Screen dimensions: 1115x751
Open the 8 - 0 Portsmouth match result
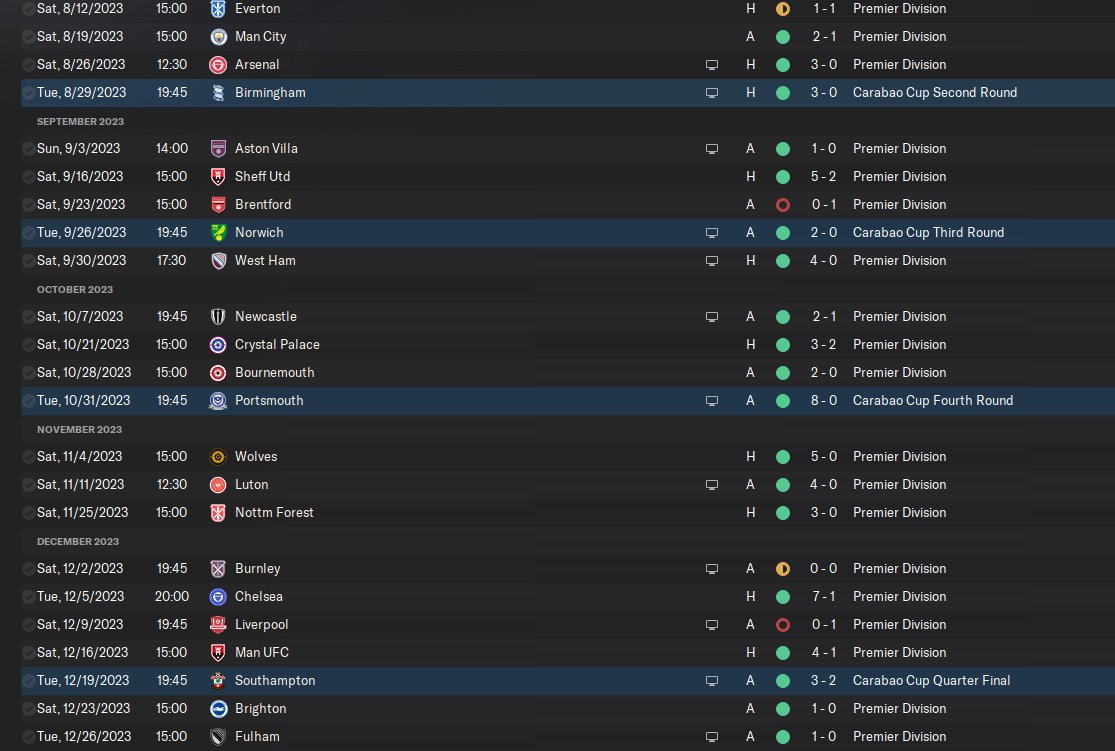coord(824,400)
